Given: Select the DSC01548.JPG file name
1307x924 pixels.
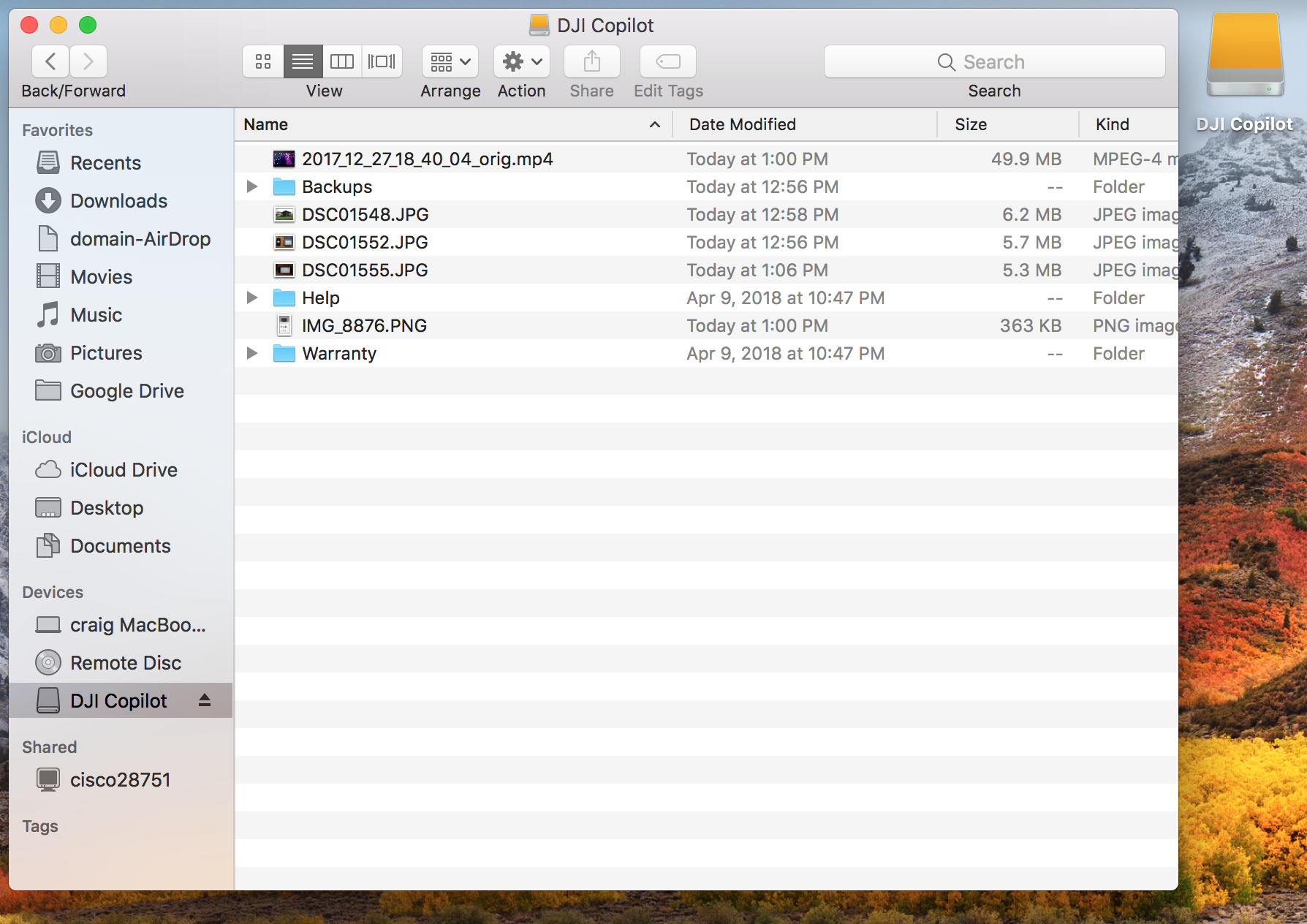Looking at the screenshot, I should [x=365, y=214].
